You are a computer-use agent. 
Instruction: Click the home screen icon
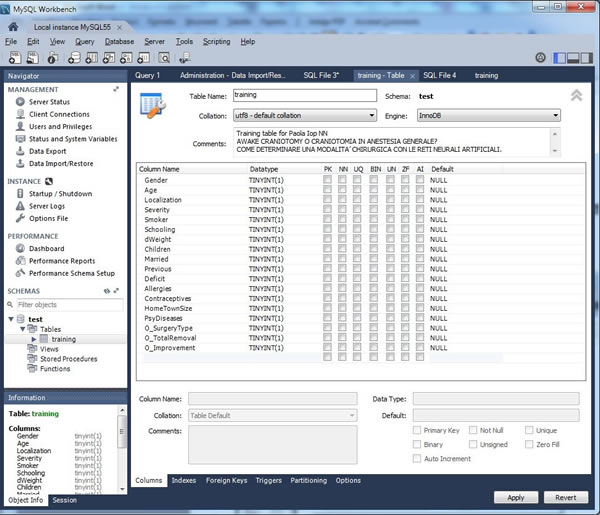[x=13, y=27]
